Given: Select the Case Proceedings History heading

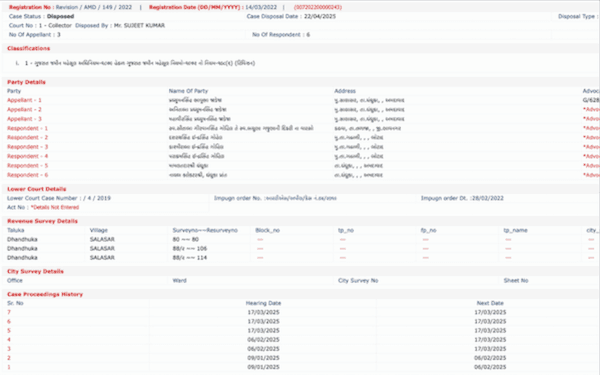Looking at the screenshot, I should [45, 294].
